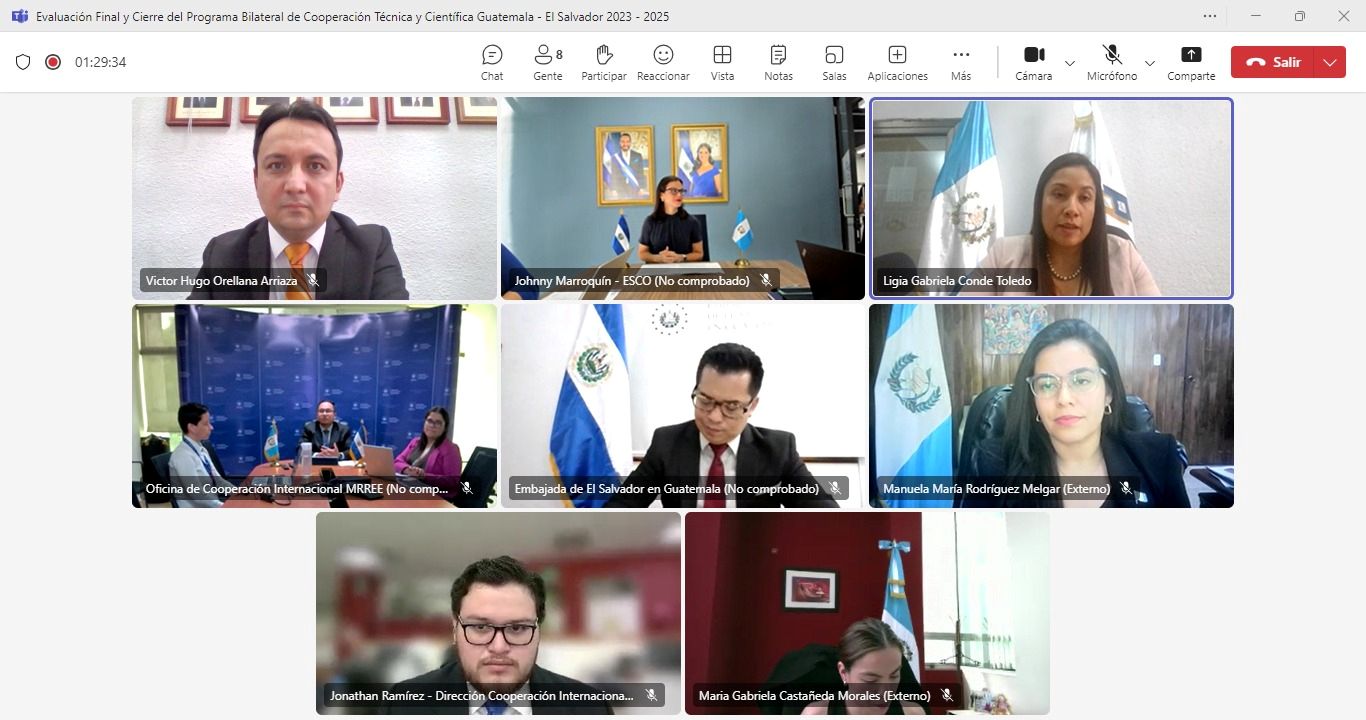
Task: Raise hand with Participar button
Action: (603, 62)
